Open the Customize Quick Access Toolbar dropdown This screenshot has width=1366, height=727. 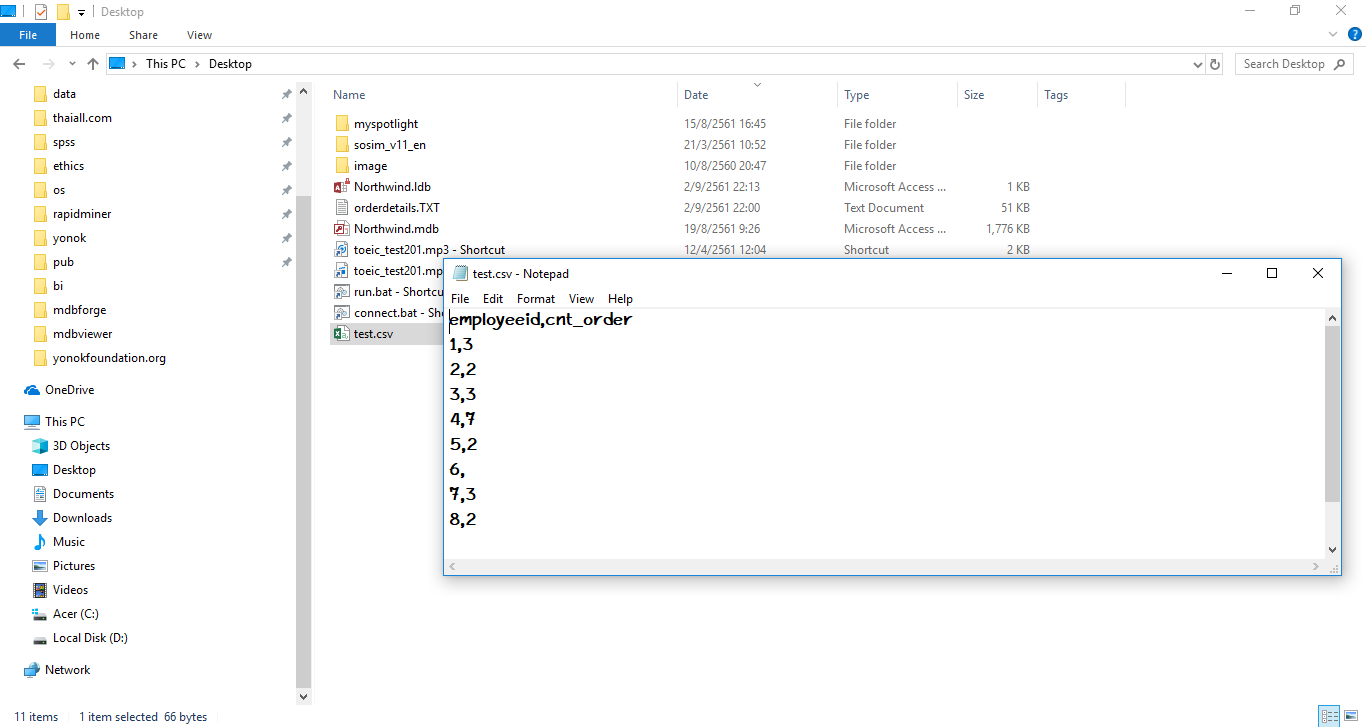[x=81, y=12]
